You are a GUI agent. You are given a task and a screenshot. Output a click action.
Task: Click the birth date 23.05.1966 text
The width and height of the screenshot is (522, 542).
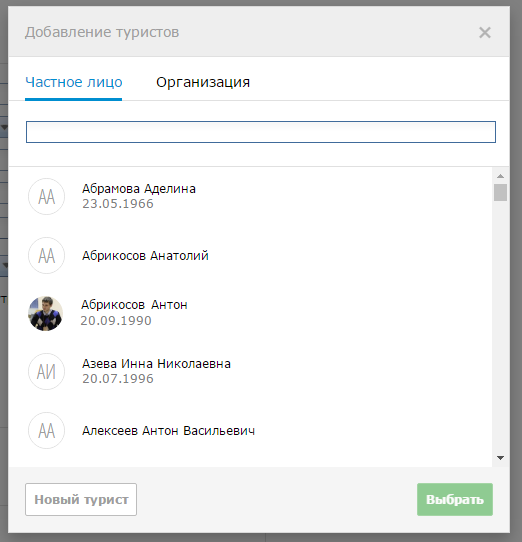point(118,204)
